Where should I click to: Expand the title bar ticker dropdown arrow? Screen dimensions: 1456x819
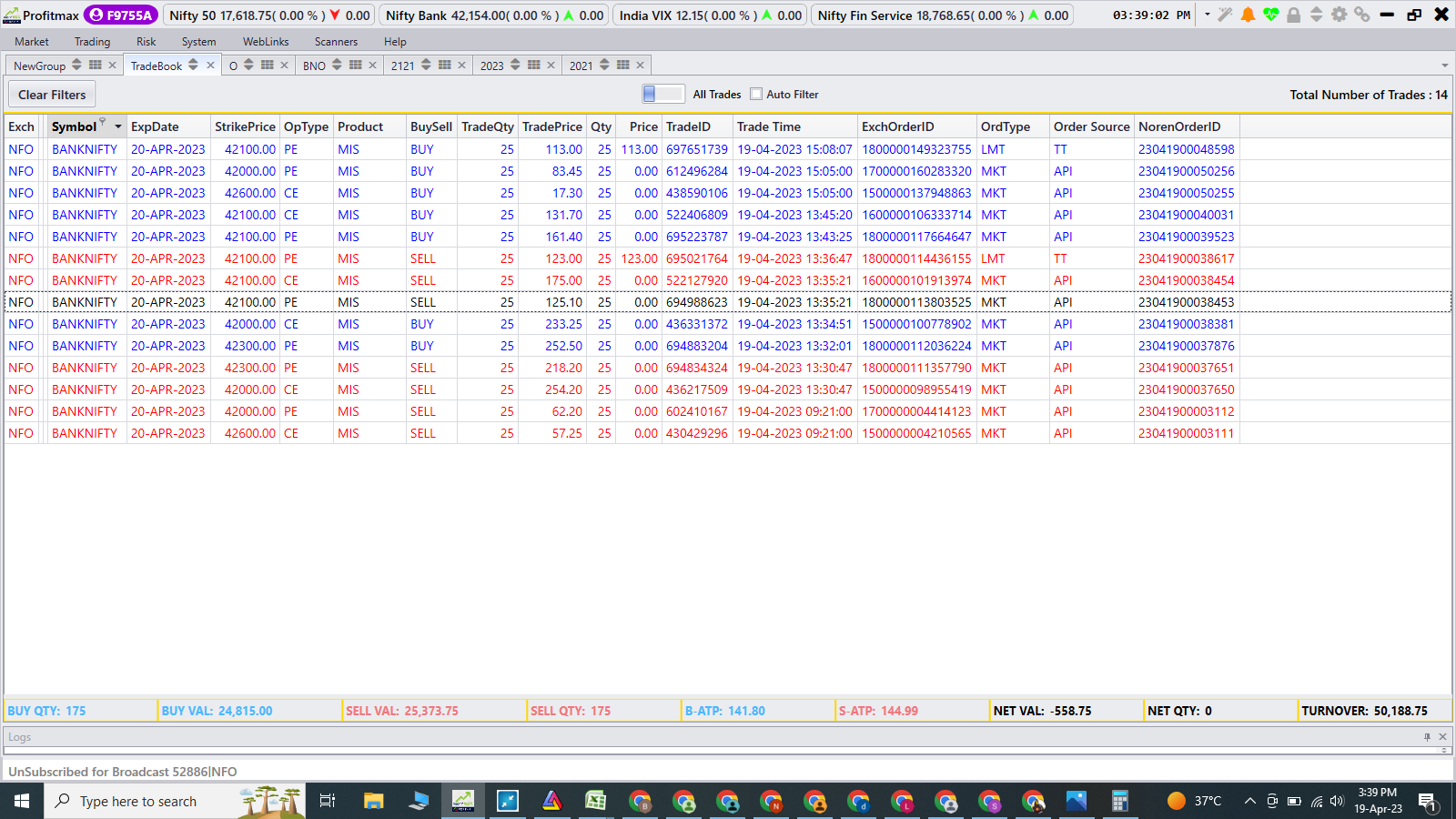pyautogui.click(x=1208, y=15)
